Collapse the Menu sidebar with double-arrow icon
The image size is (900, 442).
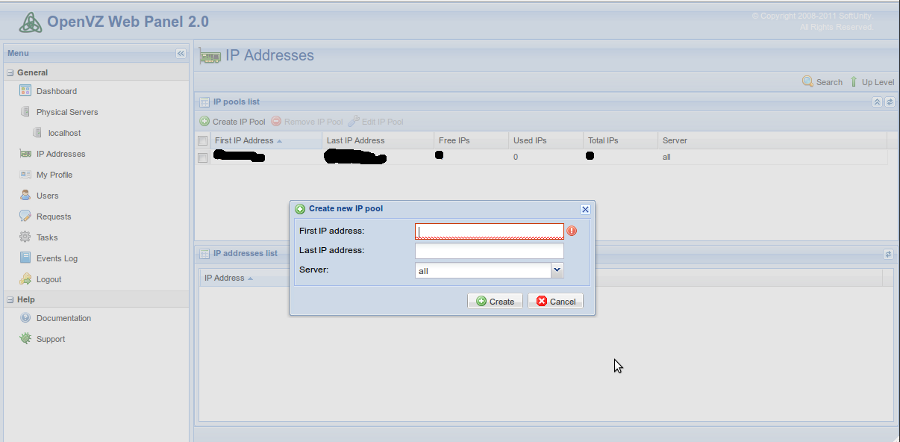[181, 53]
